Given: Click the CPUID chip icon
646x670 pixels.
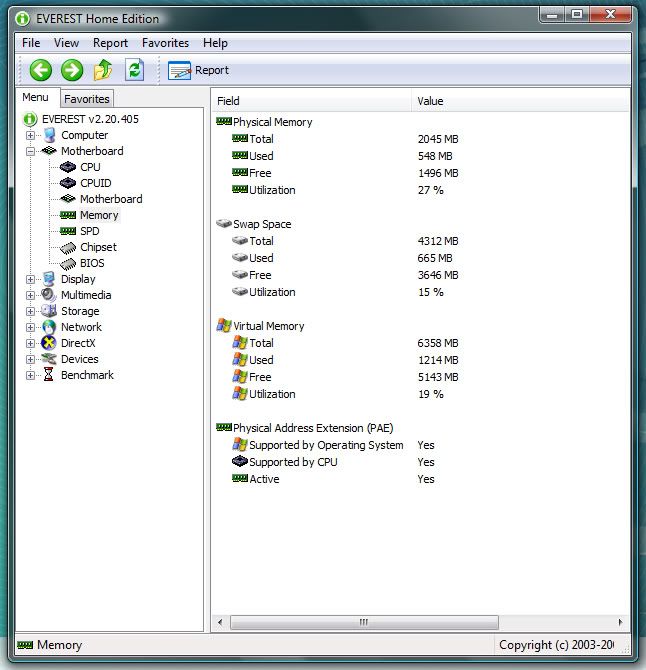Looking at the screenshot, I should click(x=68, y=183).
